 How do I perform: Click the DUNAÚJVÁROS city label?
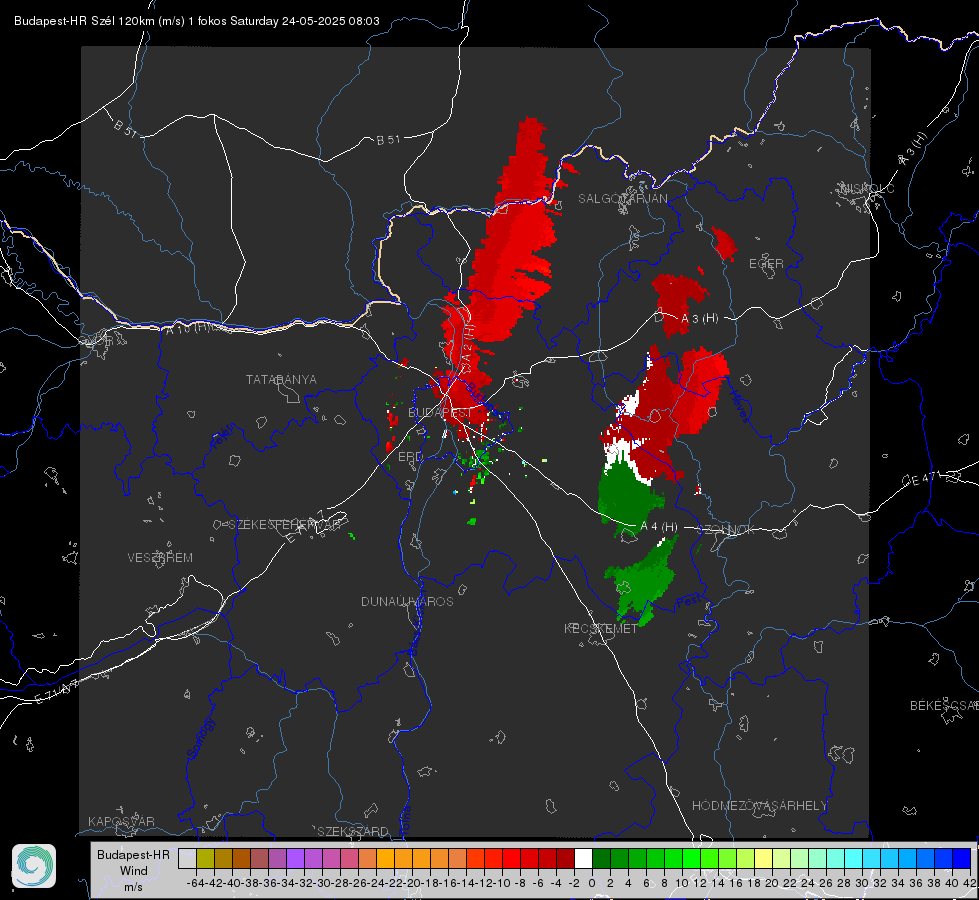coord(407,601)
